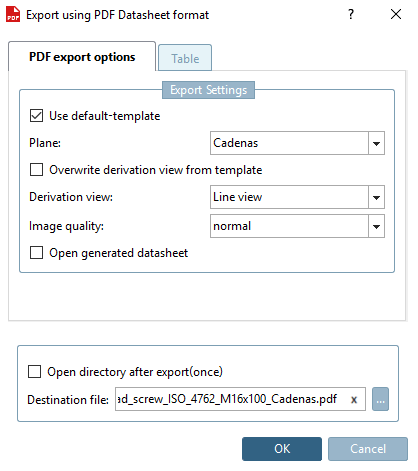Browse destination file with ellipsis button
This screenshot has height=471, width=418.
pyautogui.click(x=380, y=399)
